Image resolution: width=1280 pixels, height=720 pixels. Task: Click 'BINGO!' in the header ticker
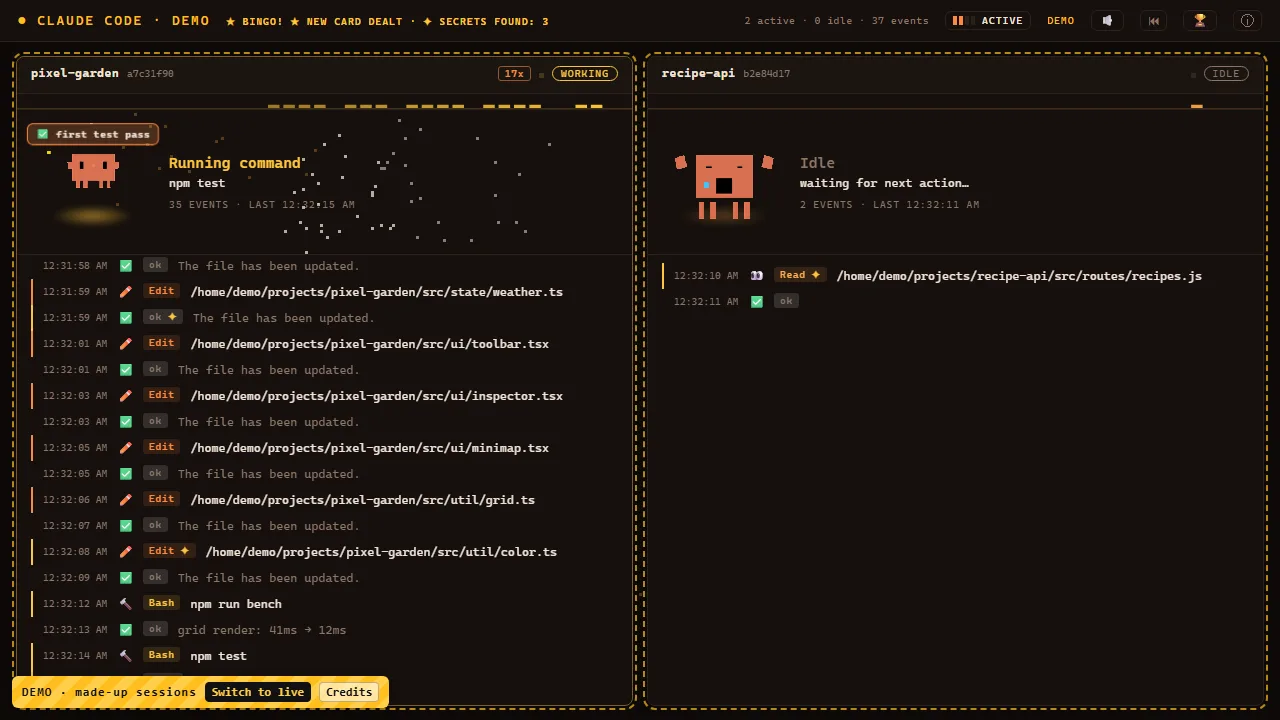(x=262, y=21)
